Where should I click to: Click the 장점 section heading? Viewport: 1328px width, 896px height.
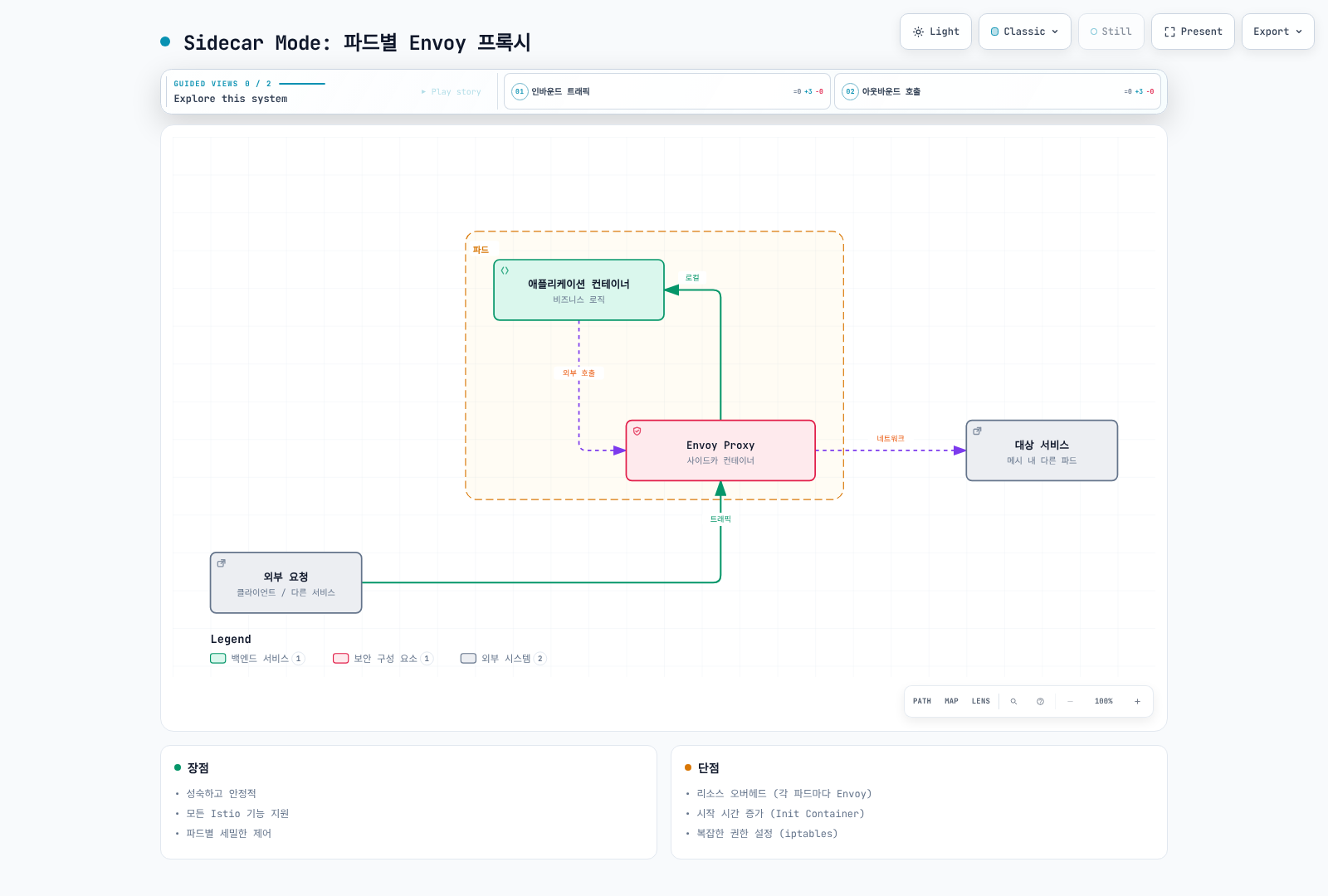click(198, 768)
